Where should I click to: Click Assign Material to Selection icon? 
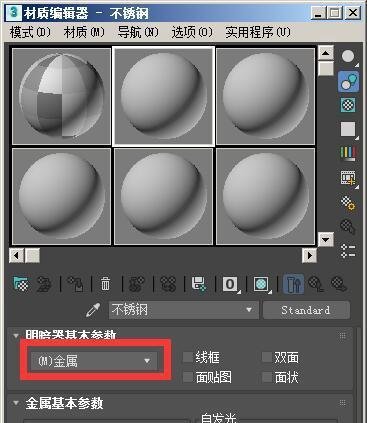tap(75, 284)
